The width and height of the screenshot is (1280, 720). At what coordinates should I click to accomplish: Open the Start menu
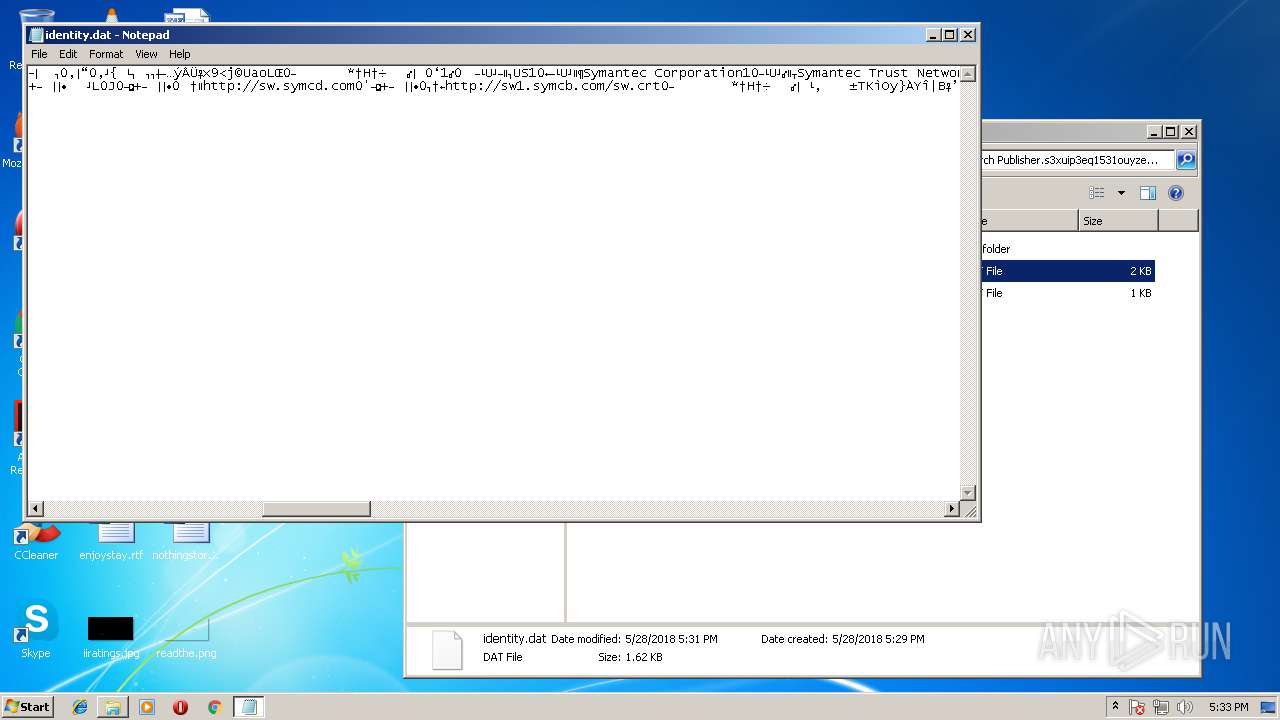[x=27, y=707]
